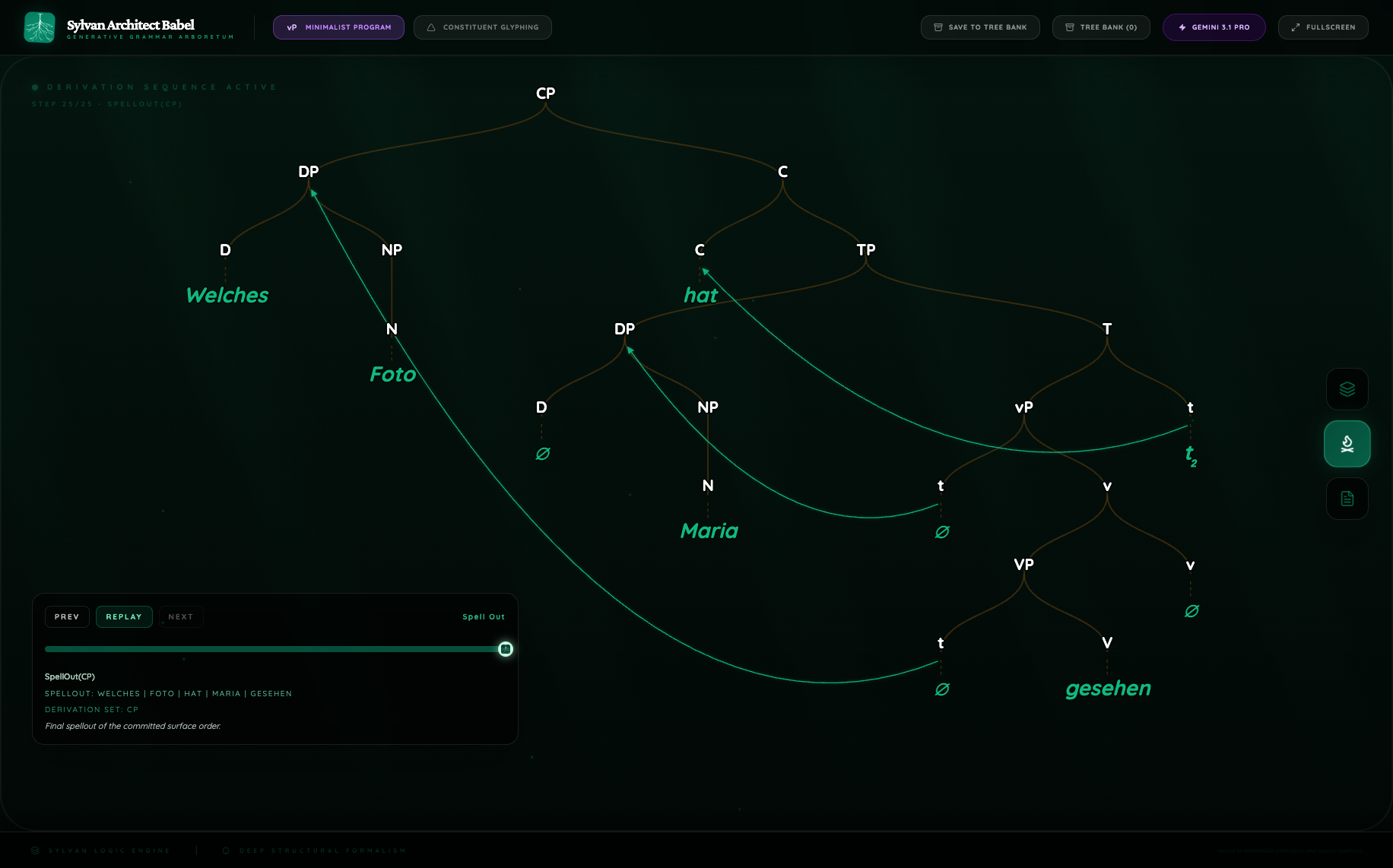Select the campfire sidebar icon
This screenshot has width=1393, height=868.
[1347, 444]
